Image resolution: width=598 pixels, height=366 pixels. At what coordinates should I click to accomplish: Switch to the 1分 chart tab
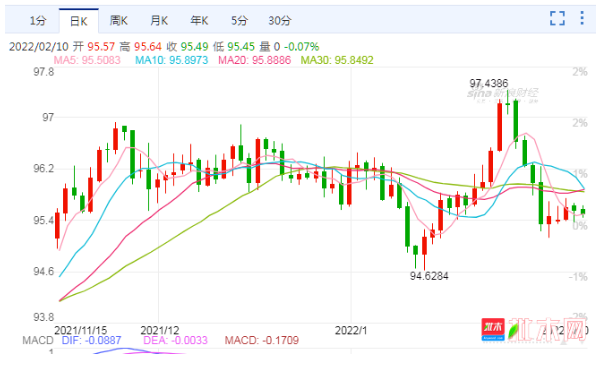pyautogui.click(x=38, y=21)
